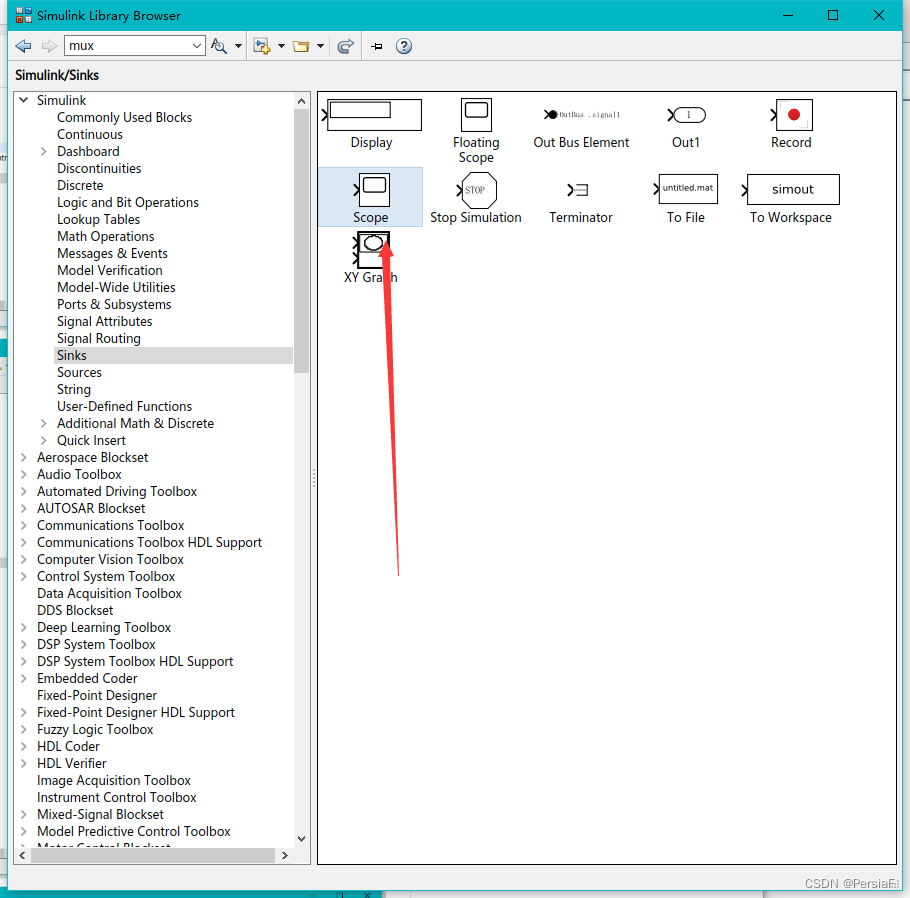Click the open folder icon

point(301,46)
